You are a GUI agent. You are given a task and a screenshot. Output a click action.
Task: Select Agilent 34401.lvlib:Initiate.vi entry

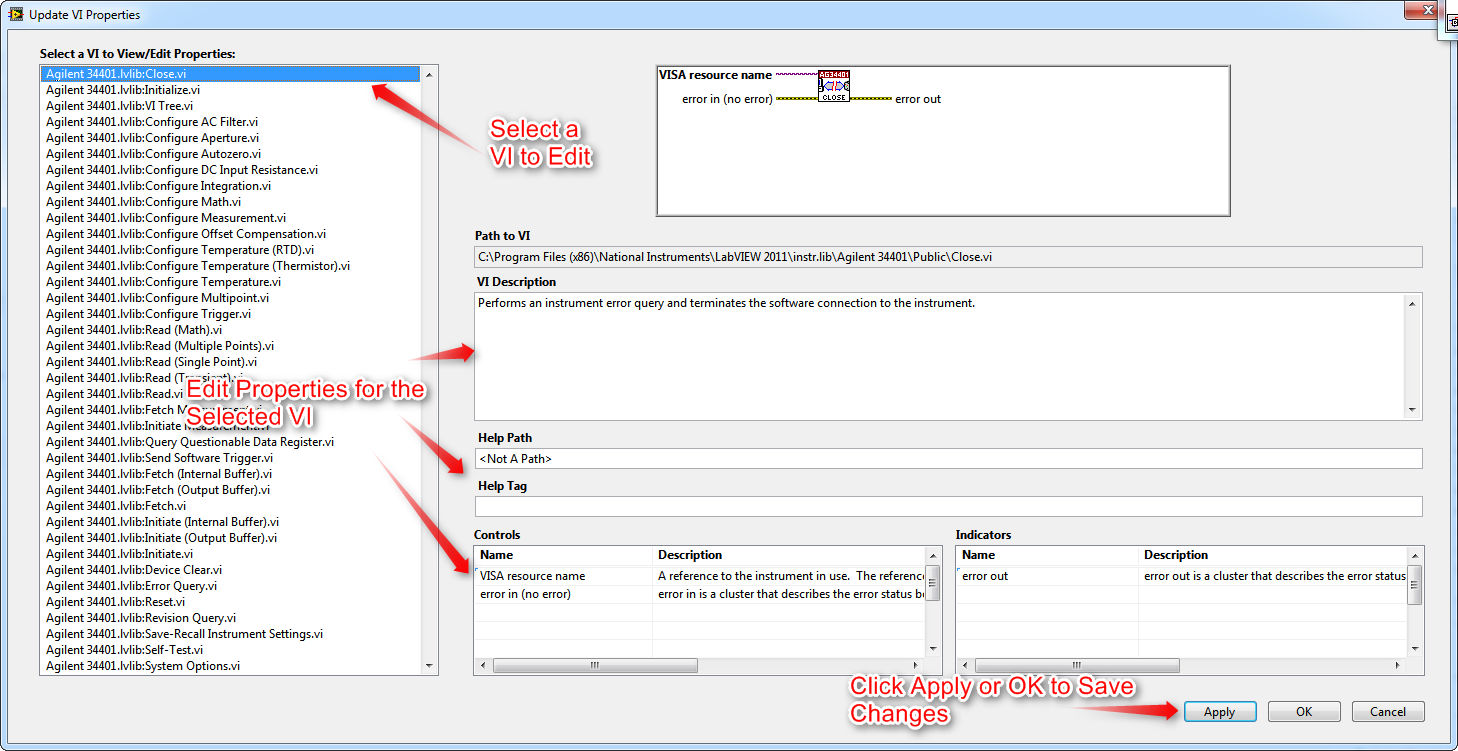(231, 554)
